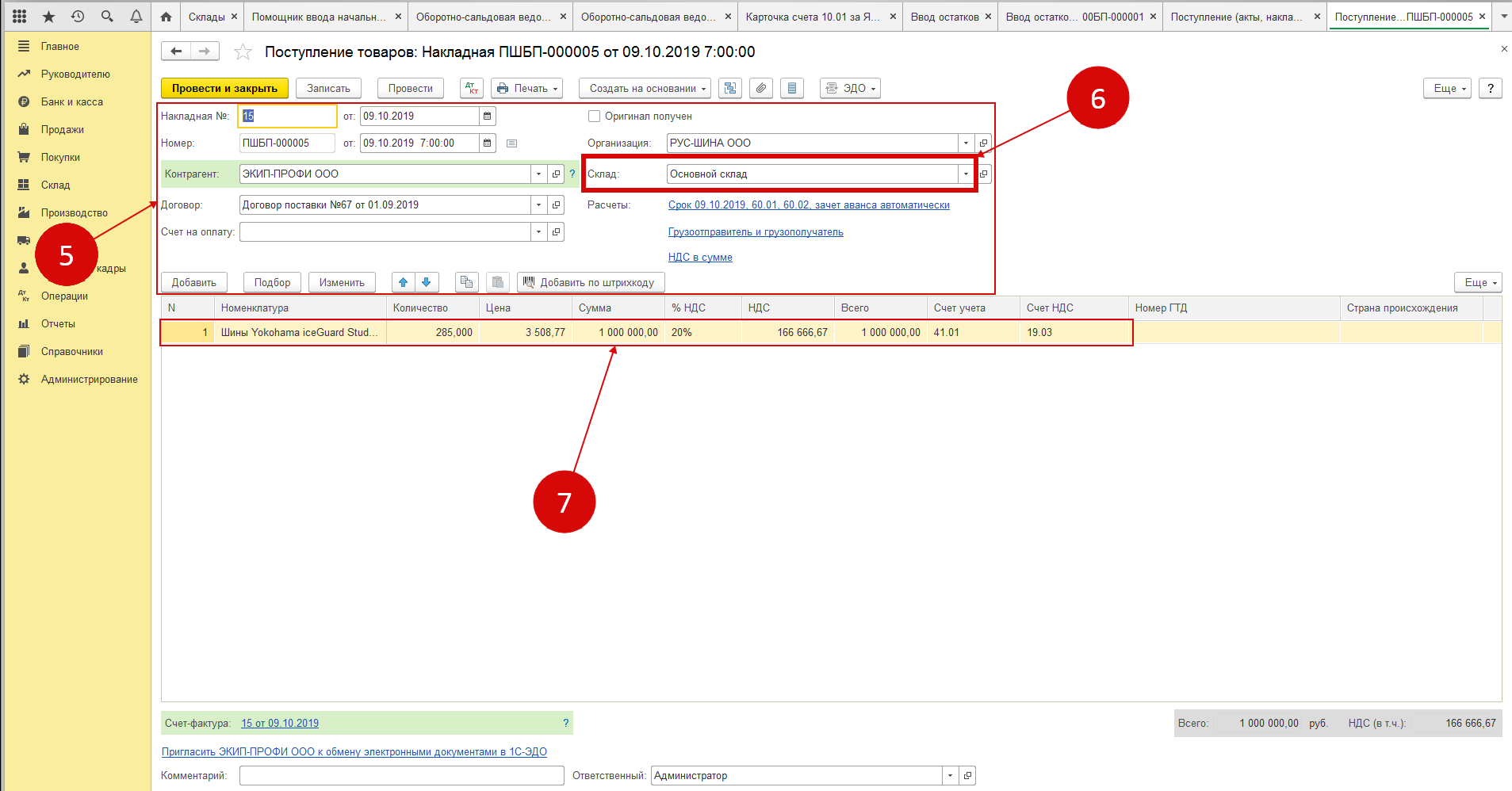Screen dimensions: 1512x791
Task: Switch to Склады tab
Action: point(206,17)
